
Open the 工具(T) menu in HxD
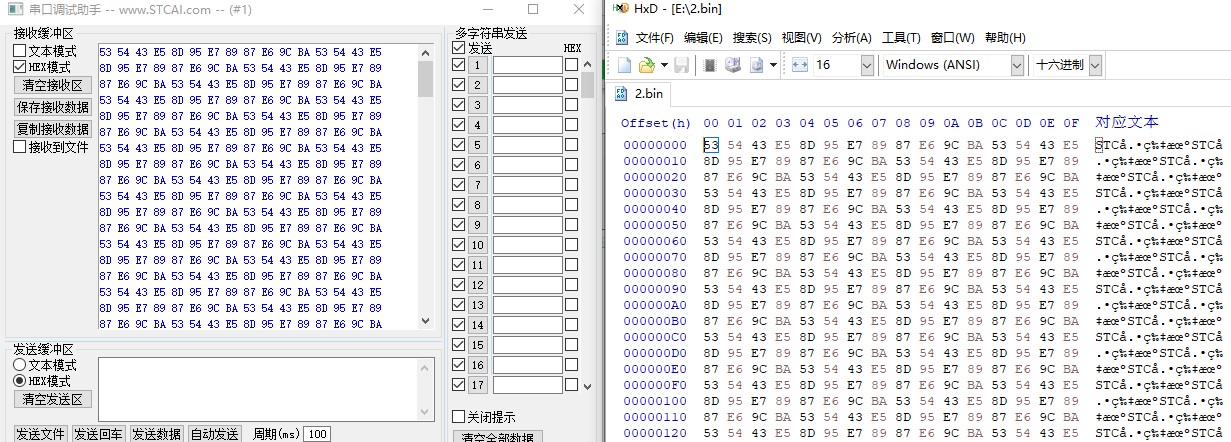tap(901, 38)
